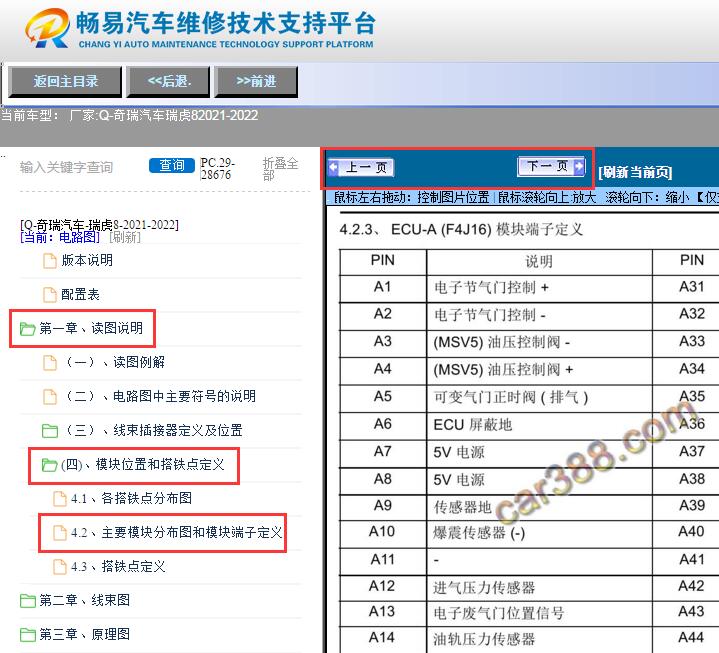Click the 5V 电源 cell in row A8

tap(539, 480)
